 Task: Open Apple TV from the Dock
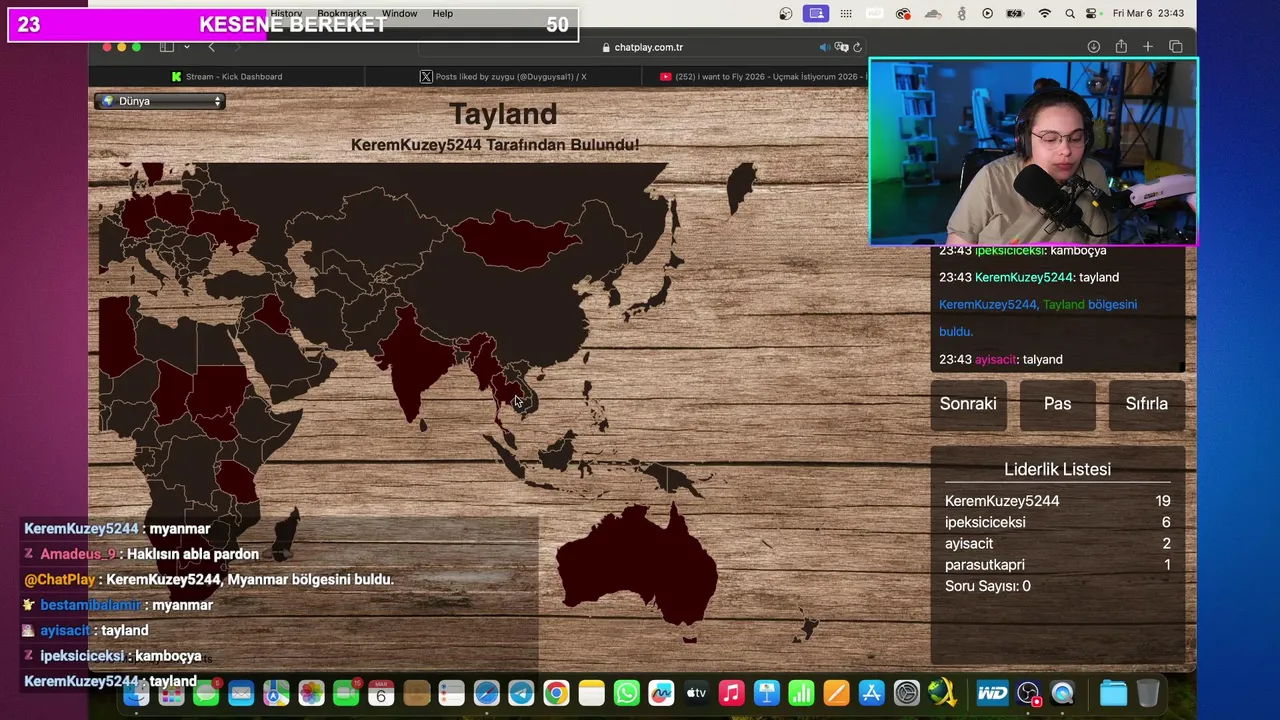click(x=696, y=693)
